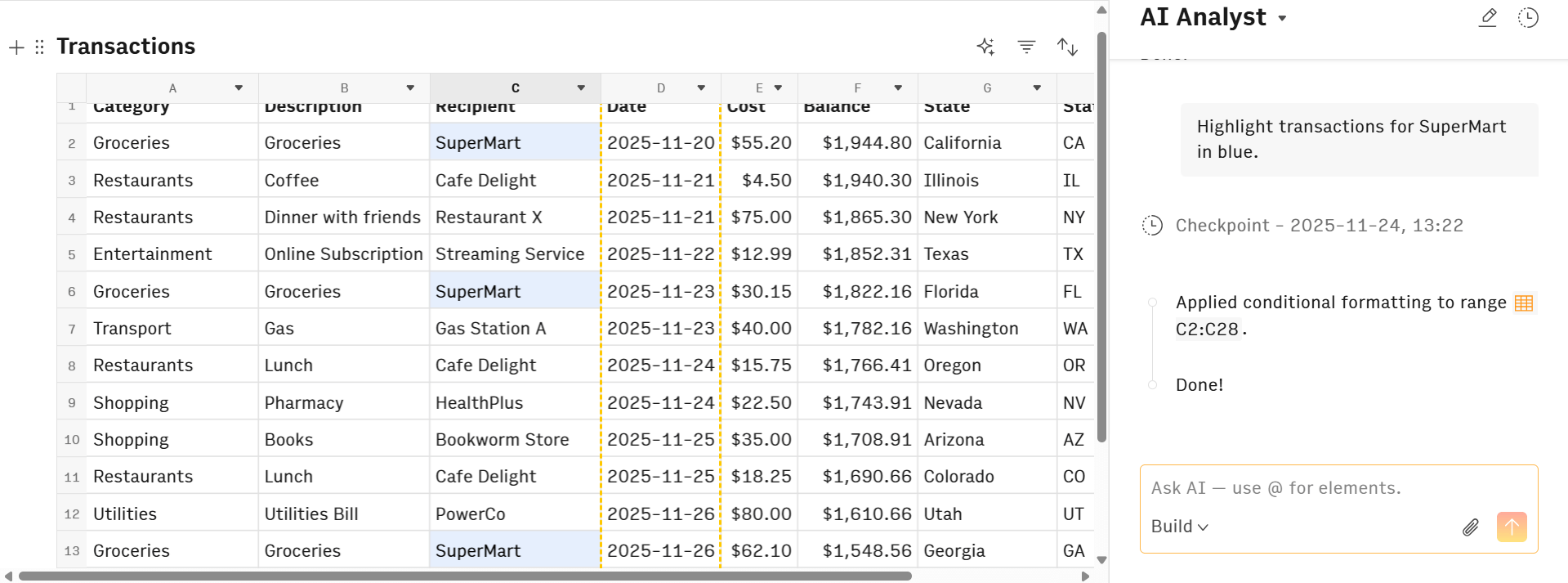Attach a file with the paperclip icon
The height and width of the screenshot is (583, 1568).
click(1471, 527)
